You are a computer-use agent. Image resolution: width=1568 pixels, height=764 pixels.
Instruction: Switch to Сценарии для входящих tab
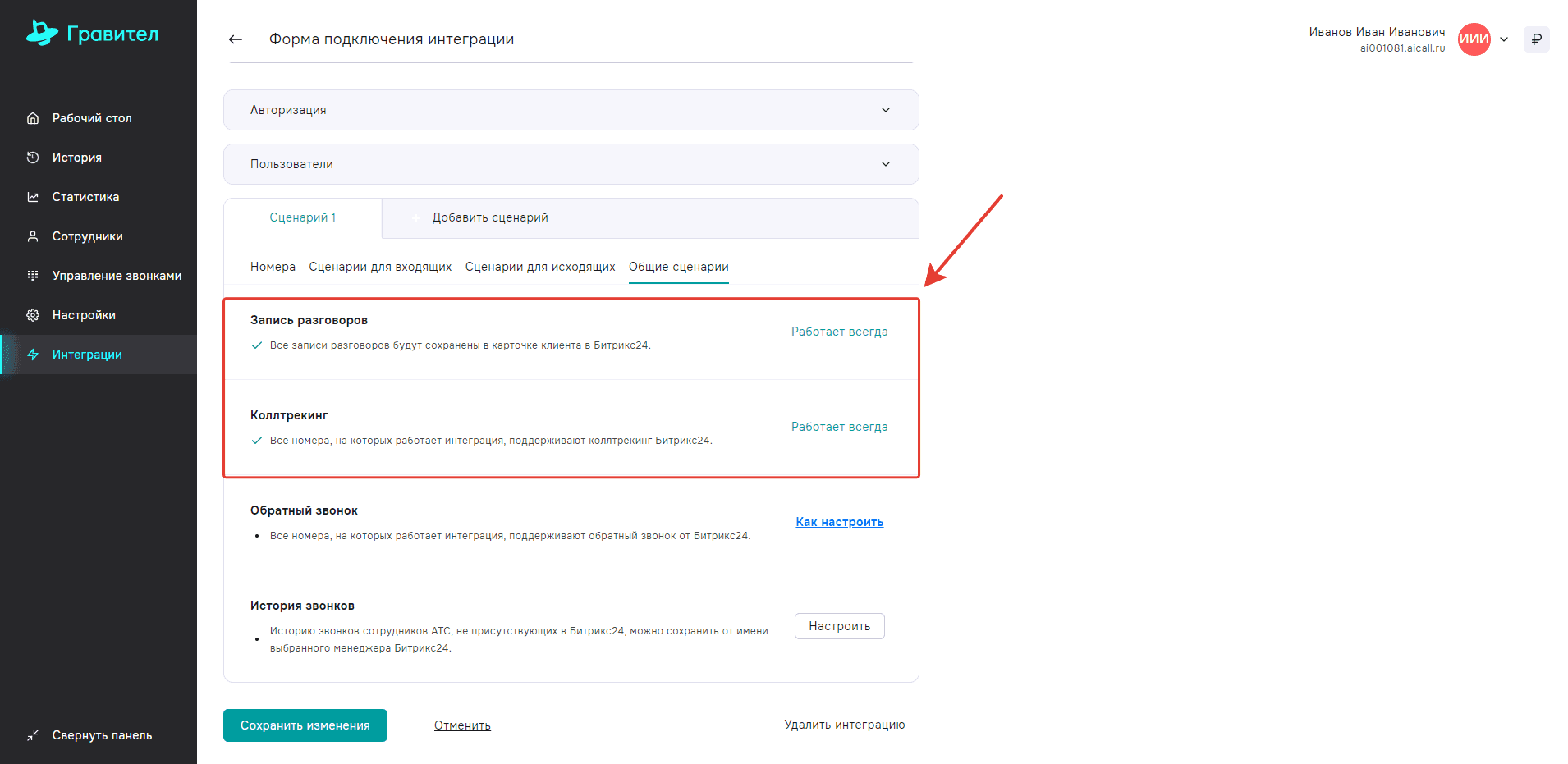point(380,267)
